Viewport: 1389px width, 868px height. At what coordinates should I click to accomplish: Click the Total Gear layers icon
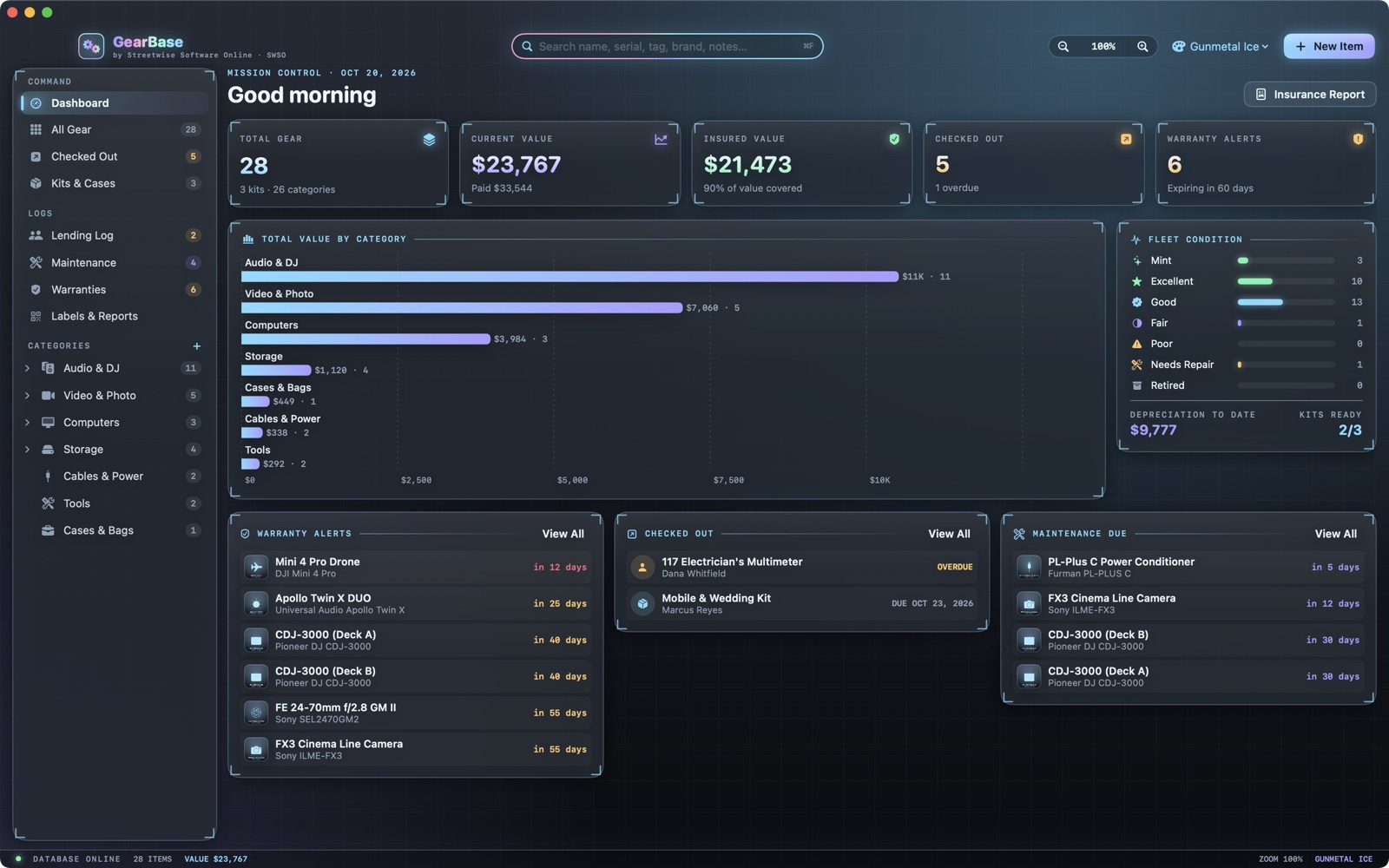(429, 140)
